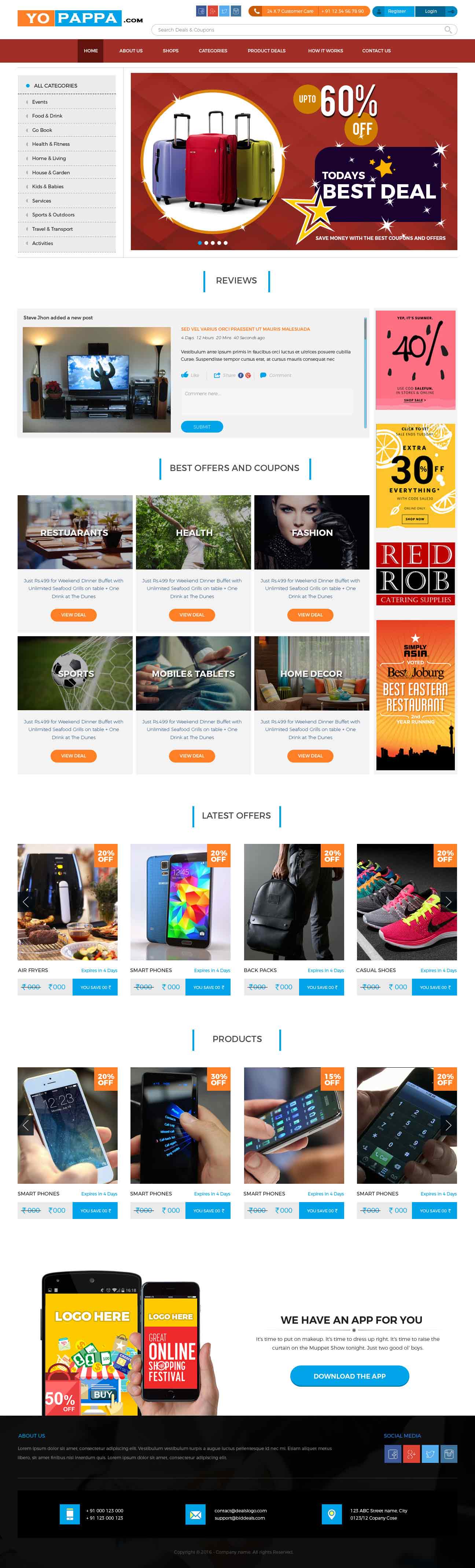
Task: Open the Facebook icon in the header
Action: point(201,11)
